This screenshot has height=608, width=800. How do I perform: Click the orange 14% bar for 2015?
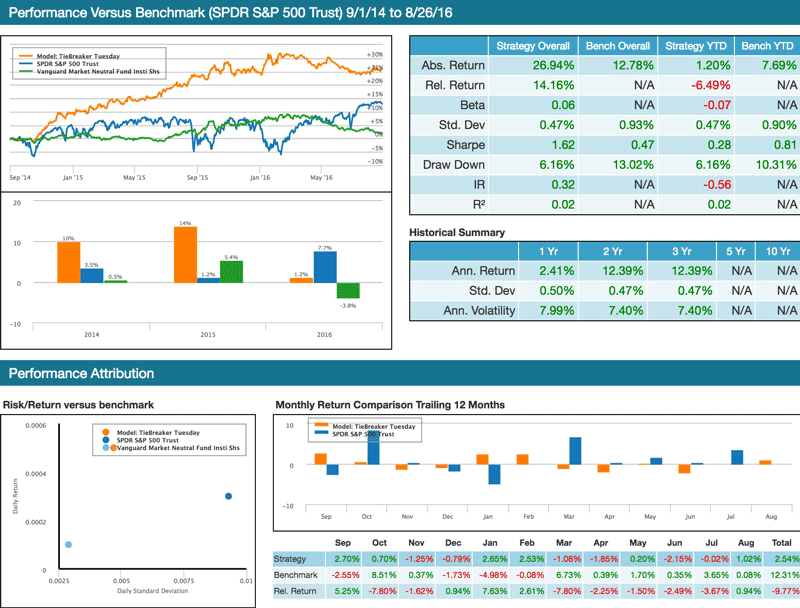click(x=183, y=255)
